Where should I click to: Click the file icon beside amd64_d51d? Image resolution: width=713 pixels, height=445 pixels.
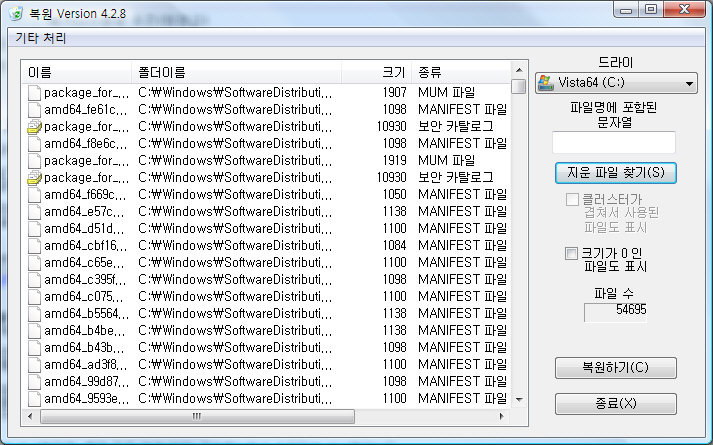click(x=35, y=229)
